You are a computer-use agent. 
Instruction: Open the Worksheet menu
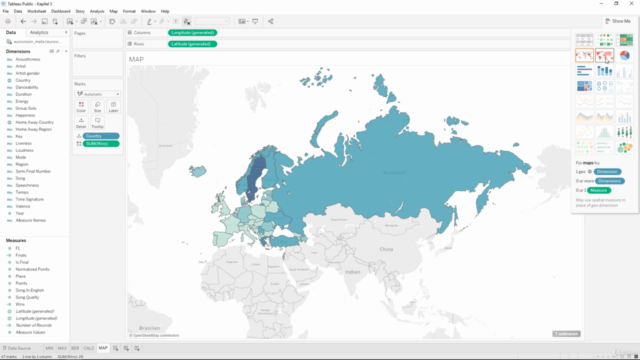pyautogui.click(x=36, y=11)
